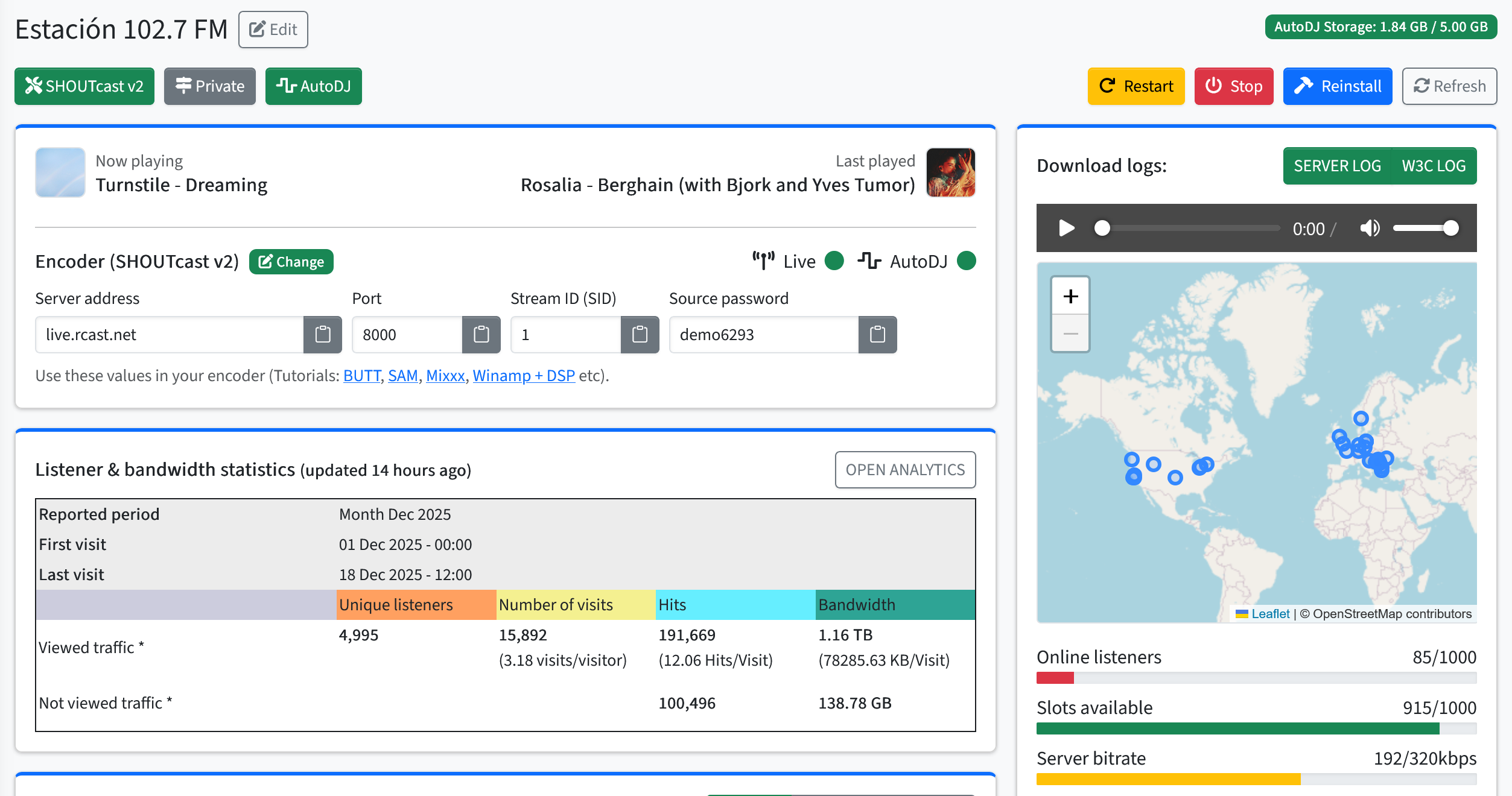Switch to the W3C LOG
Viewport: 1512px width, 796px height.
[x=1434, y=166]
